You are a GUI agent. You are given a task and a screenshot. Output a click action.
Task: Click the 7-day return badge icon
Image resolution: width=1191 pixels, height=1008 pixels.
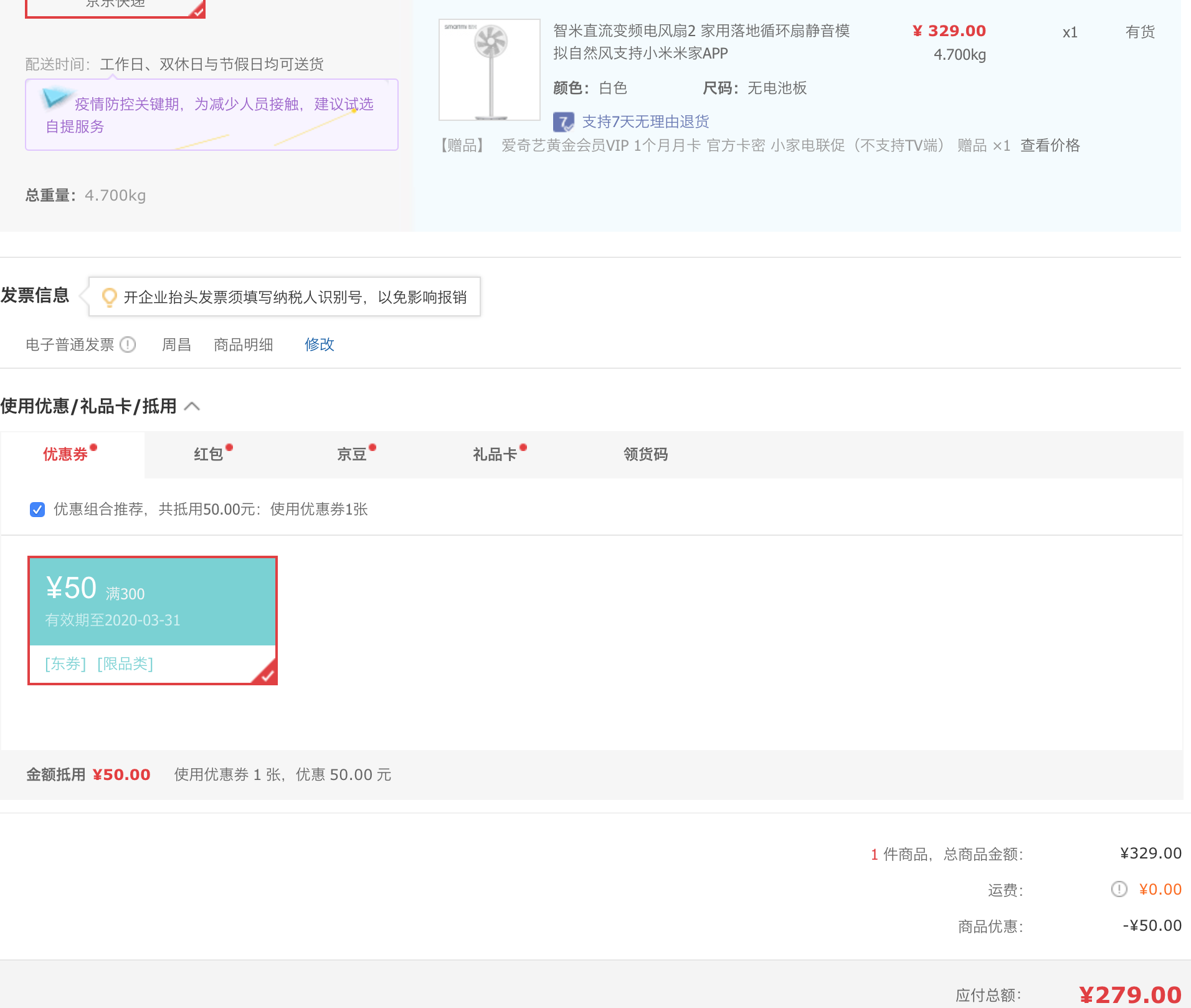[564, 121]
